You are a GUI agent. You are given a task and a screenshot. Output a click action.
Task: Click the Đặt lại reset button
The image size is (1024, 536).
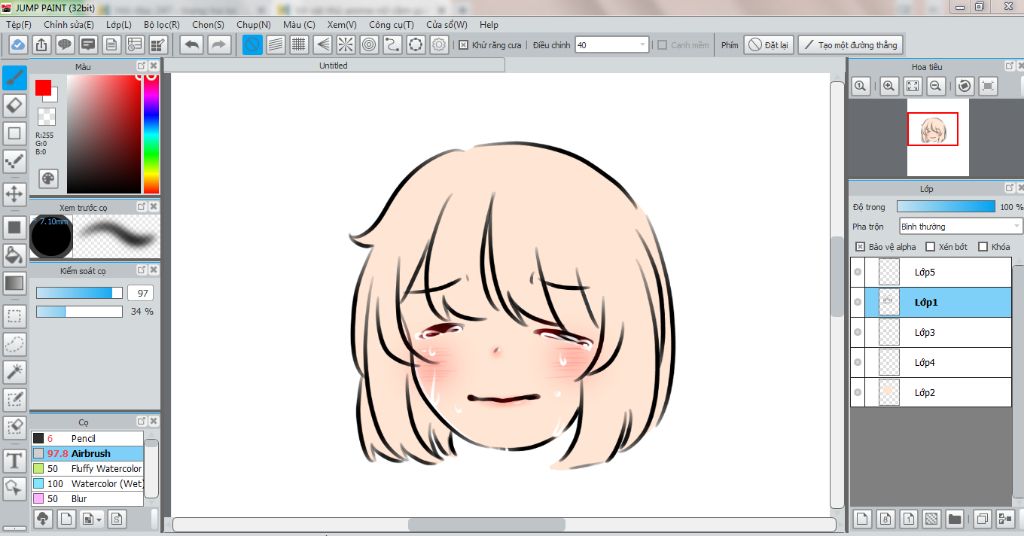tap(769, 45)
